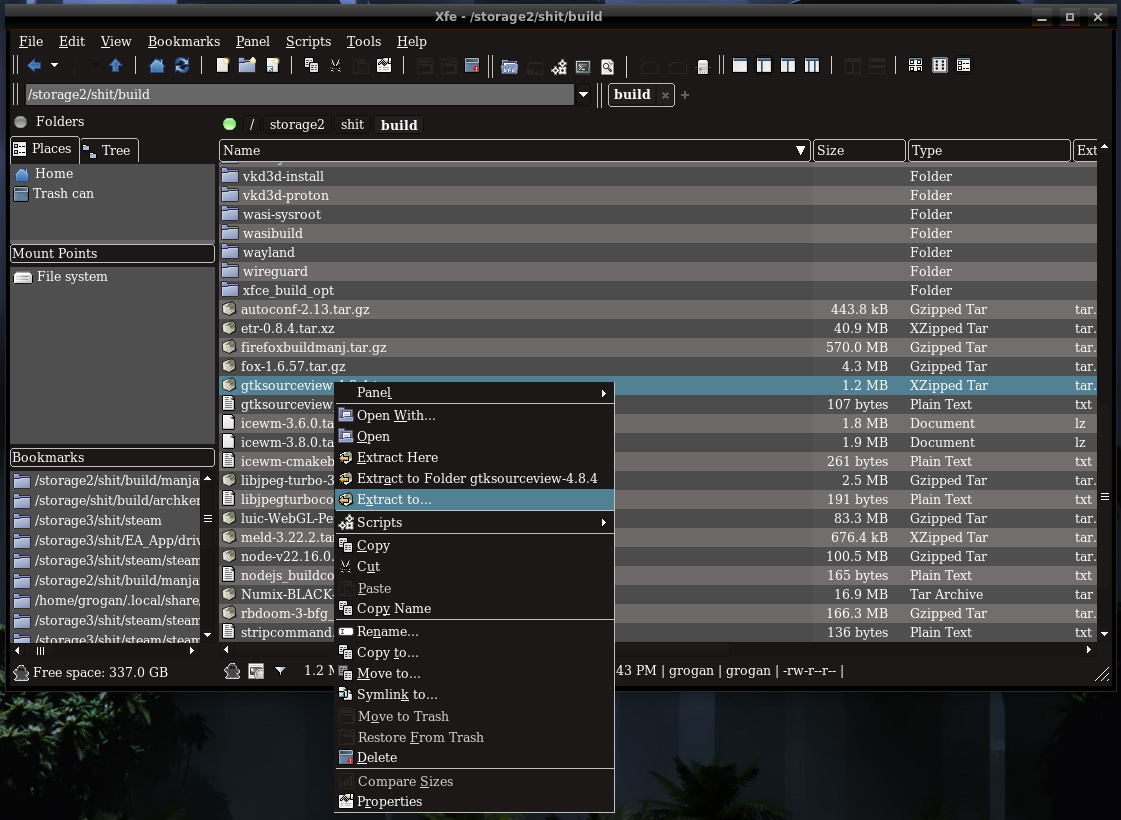Screen dimensions: 1121x820
Task: Toggle the filter funnel icon in status bar
Action: [280, 671]
